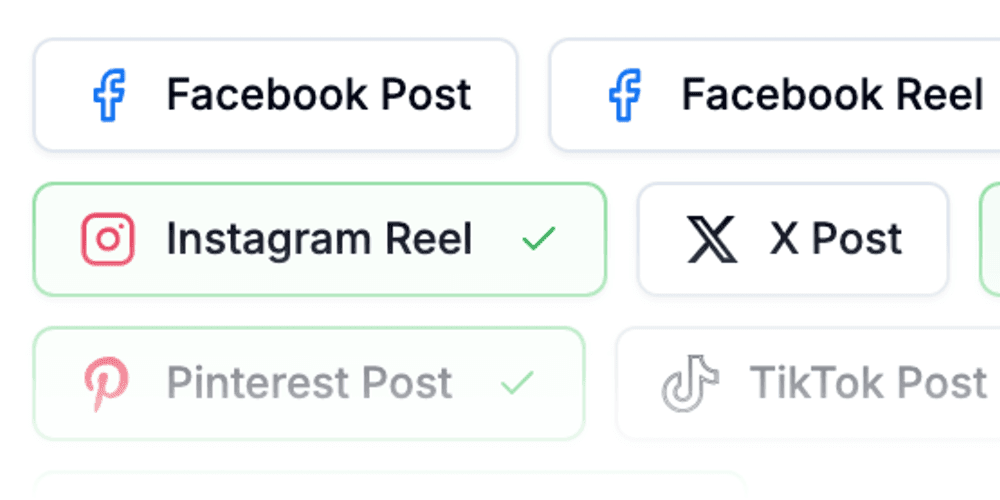The image size is (1000, 500).
Task: Click the "Instagram Reel" text label
Action: click(x=319, y=240)
